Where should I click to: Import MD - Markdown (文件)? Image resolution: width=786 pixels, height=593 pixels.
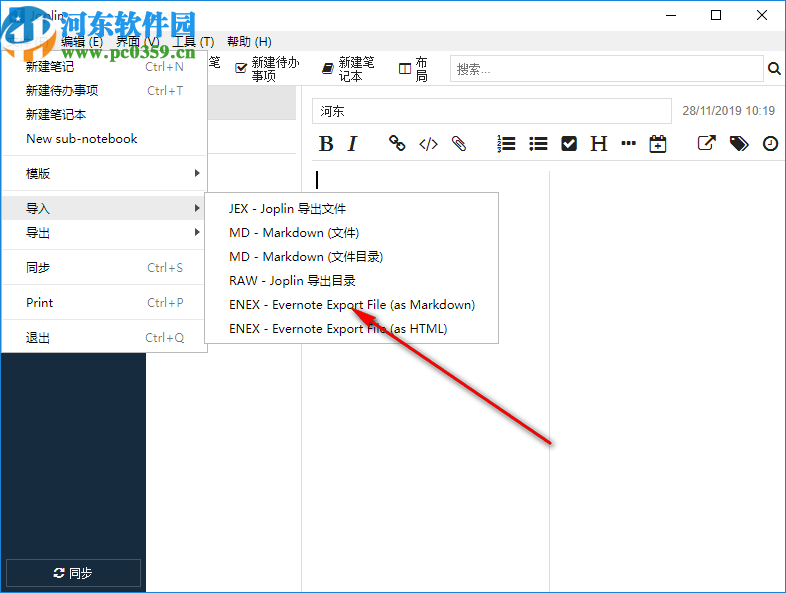click(351, 233)
